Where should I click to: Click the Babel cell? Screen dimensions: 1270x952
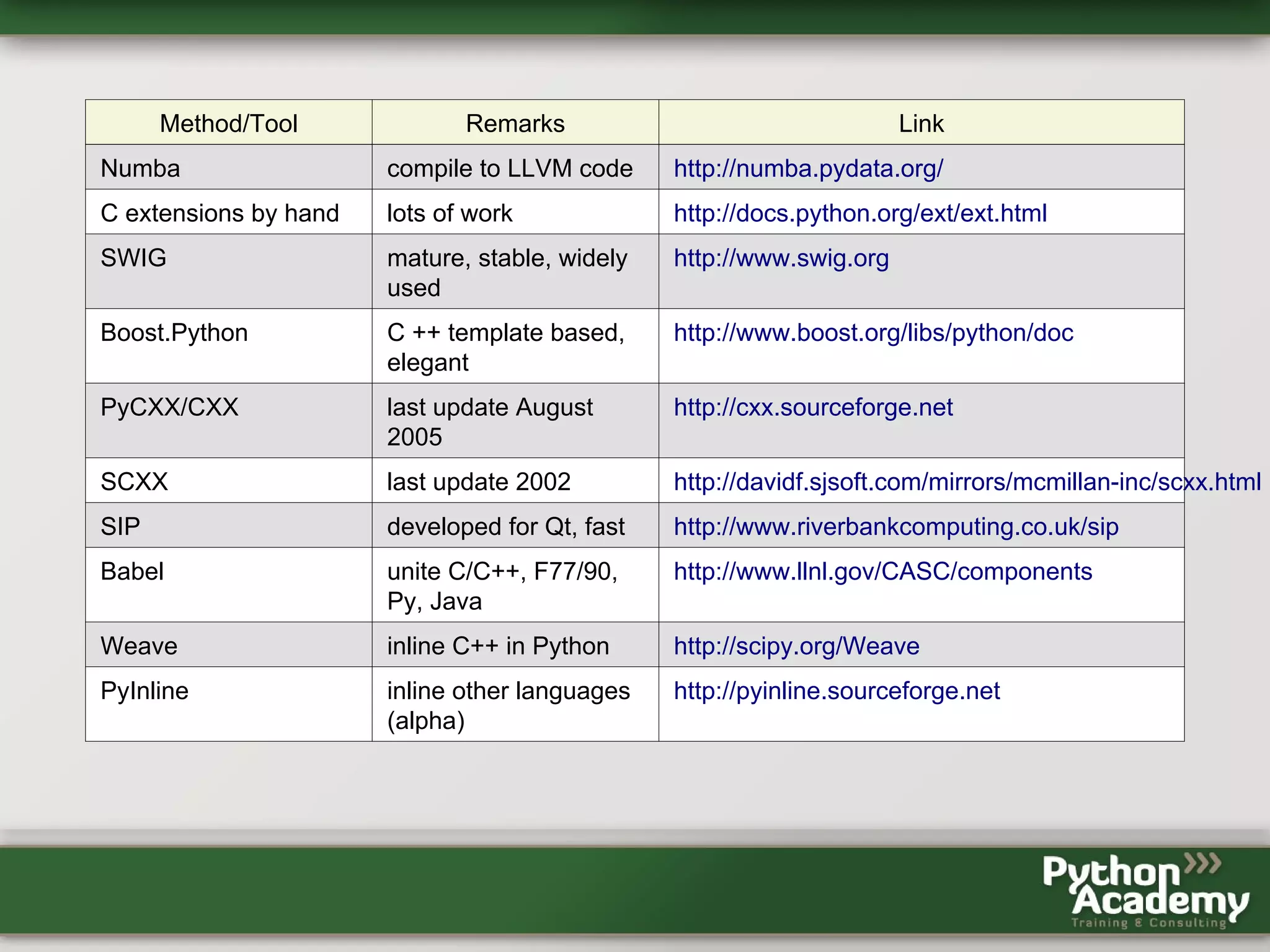click(229, 584)
